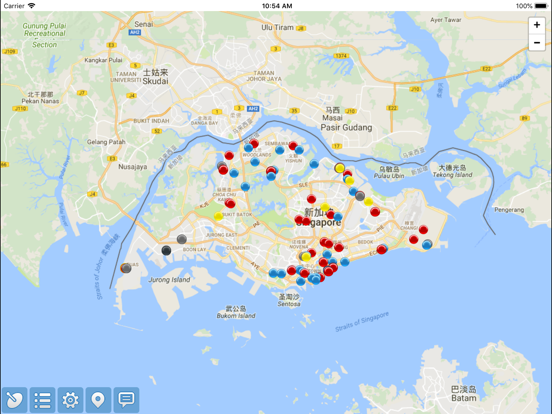Tap the location pin toolbar button
Image resolution: width=552 pixels, height=414 pixels.
pyautogui.click(x=98, y=400)
